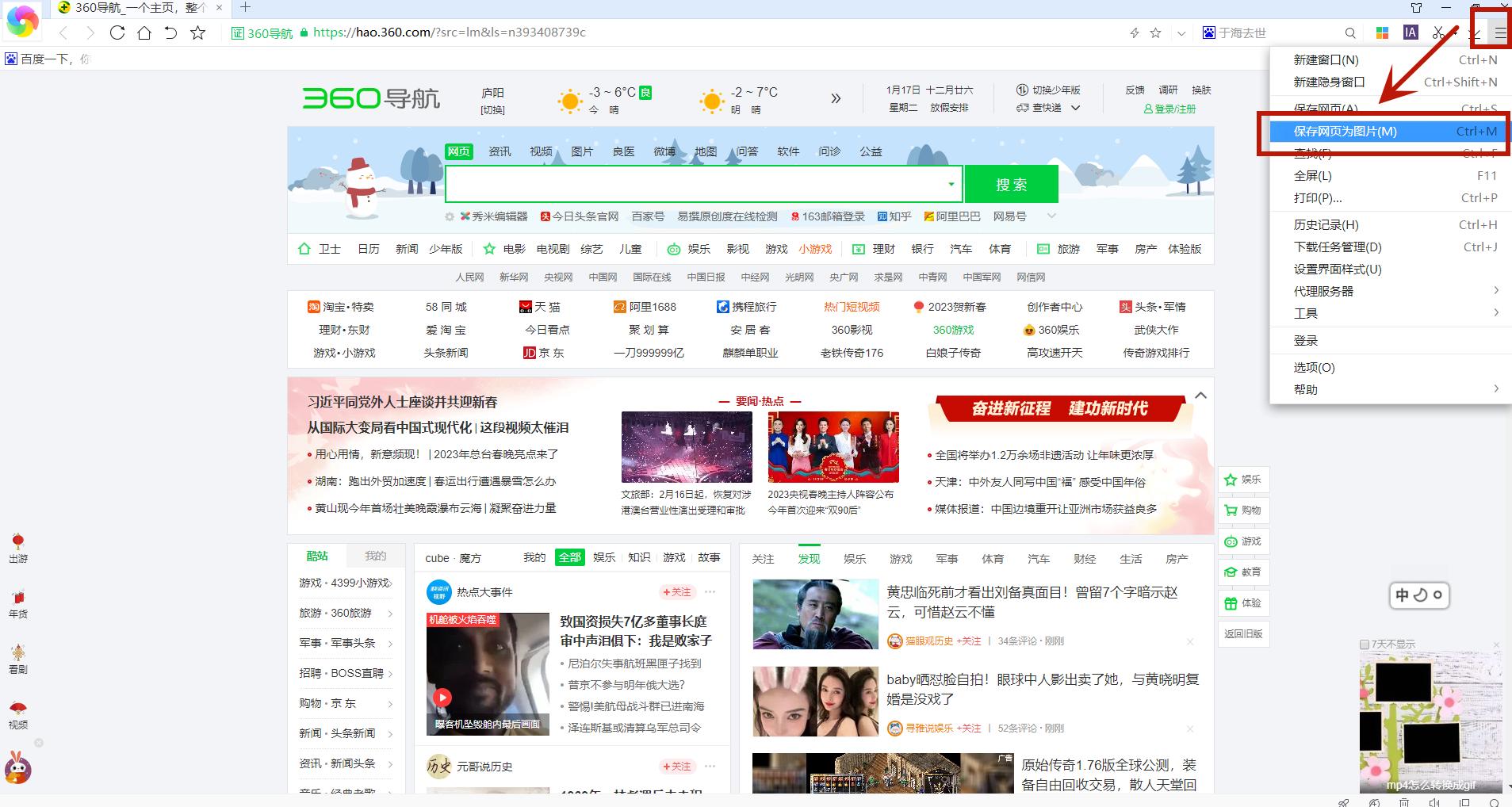This screenshot has width=1512, height=807.
Task: Open the 登录|注册 link
Action: coord(1176,109)
